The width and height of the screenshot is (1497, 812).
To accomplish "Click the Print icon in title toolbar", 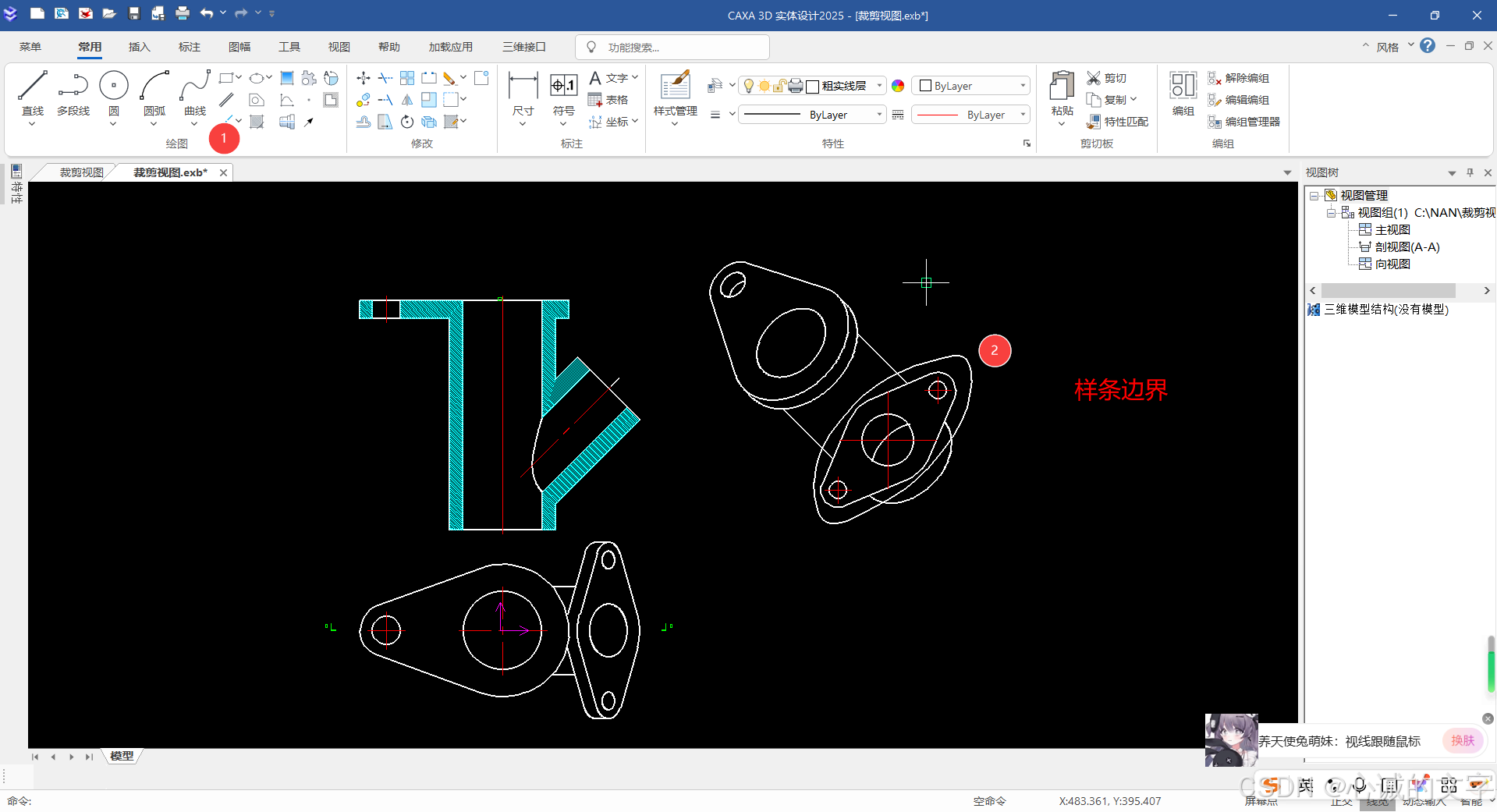I will point(182,13).
